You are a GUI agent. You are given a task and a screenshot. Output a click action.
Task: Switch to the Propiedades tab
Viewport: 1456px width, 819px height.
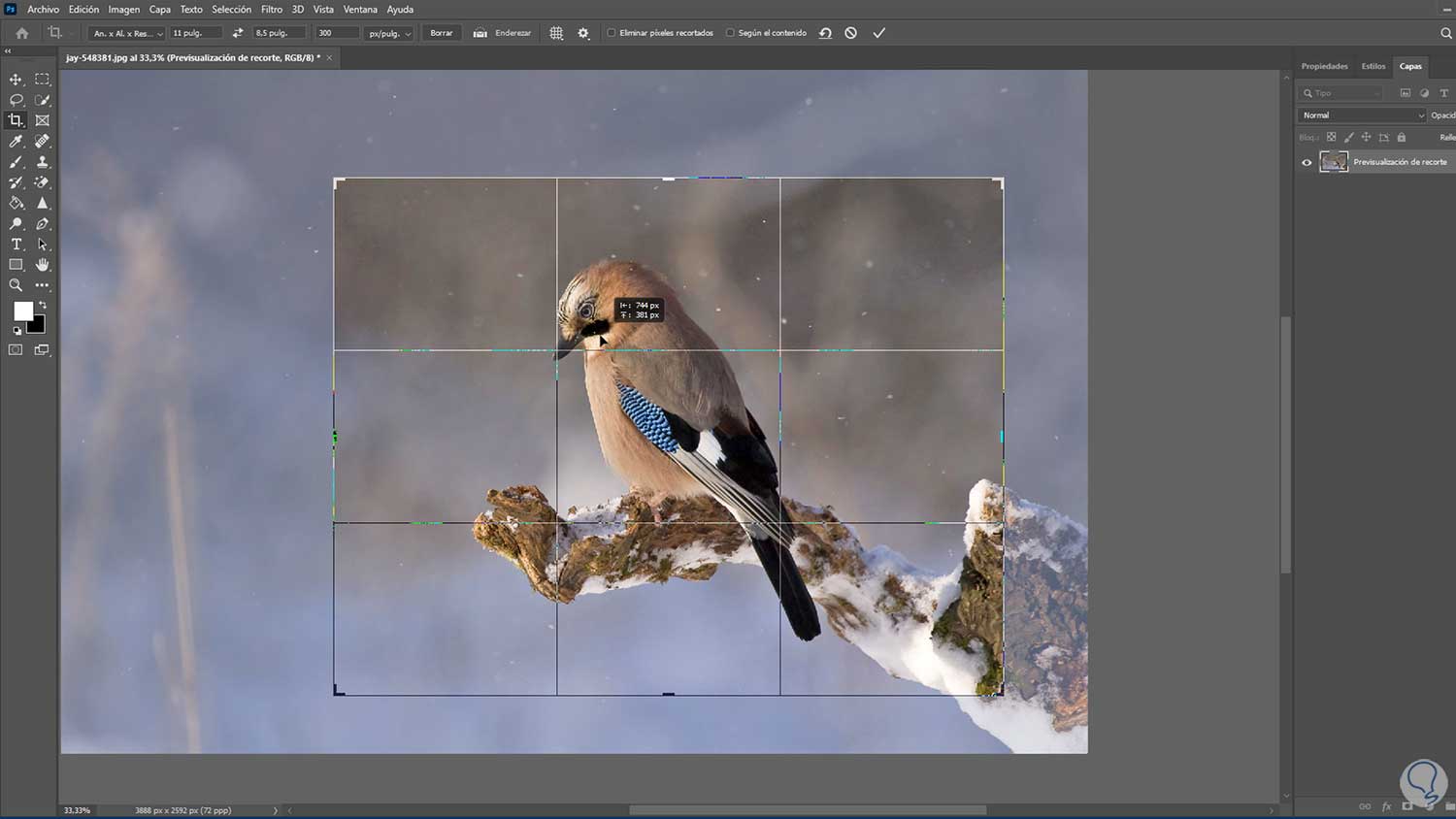click(x=1324, y=66)
